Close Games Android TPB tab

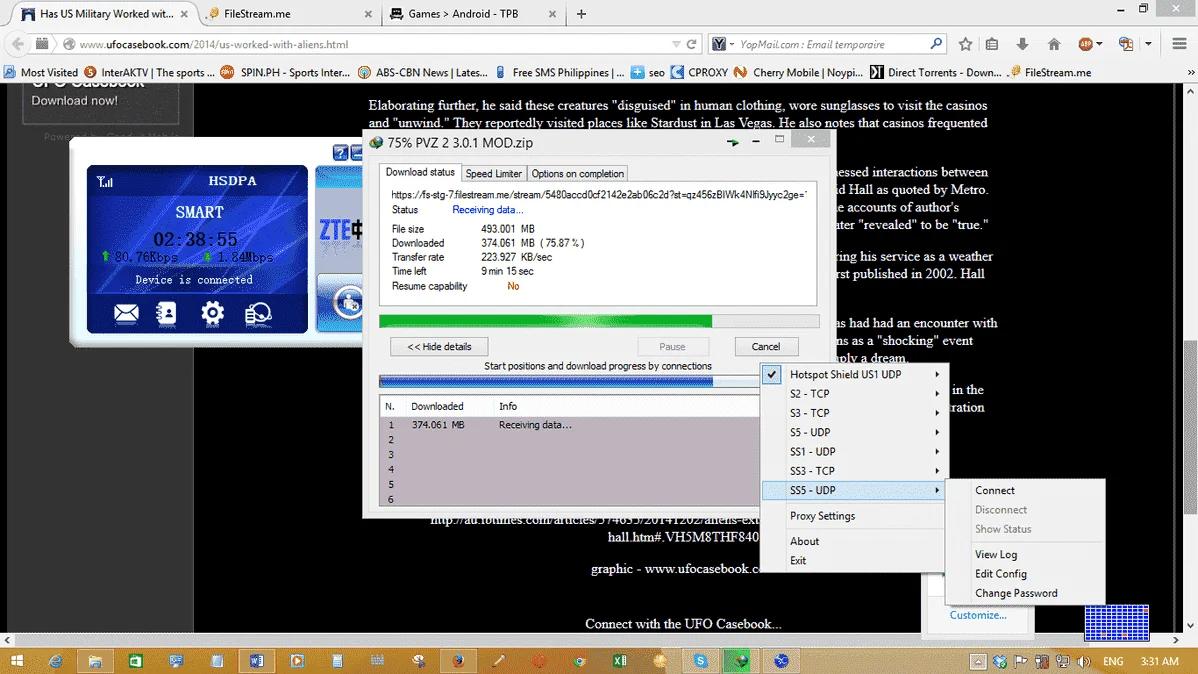coord(552,14)
